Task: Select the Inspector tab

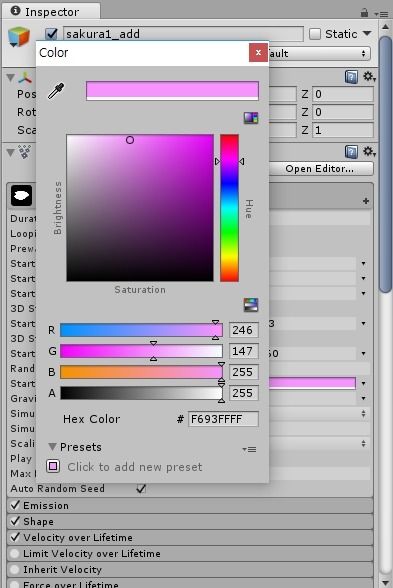Action: (x=51, y=12)
